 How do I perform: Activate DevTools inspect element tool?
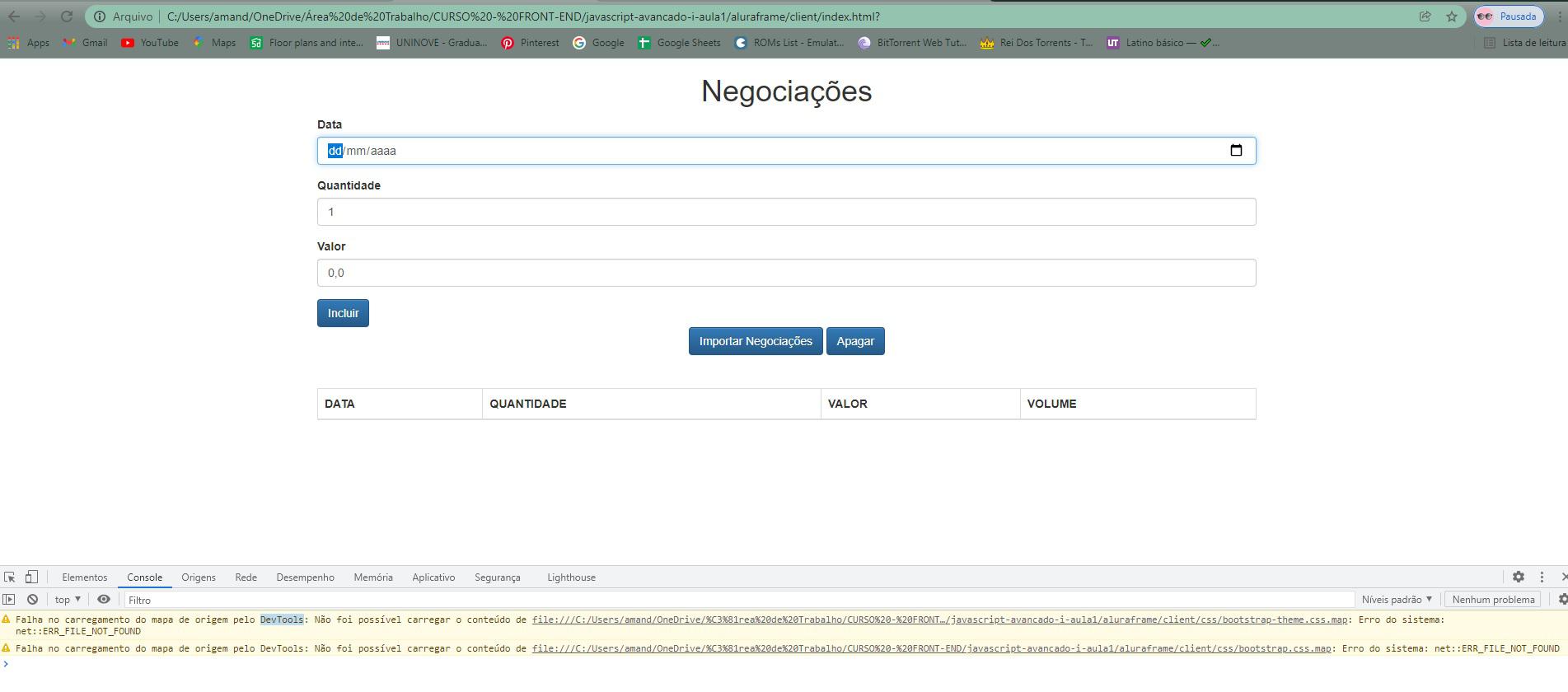click(x=10, y=577)
